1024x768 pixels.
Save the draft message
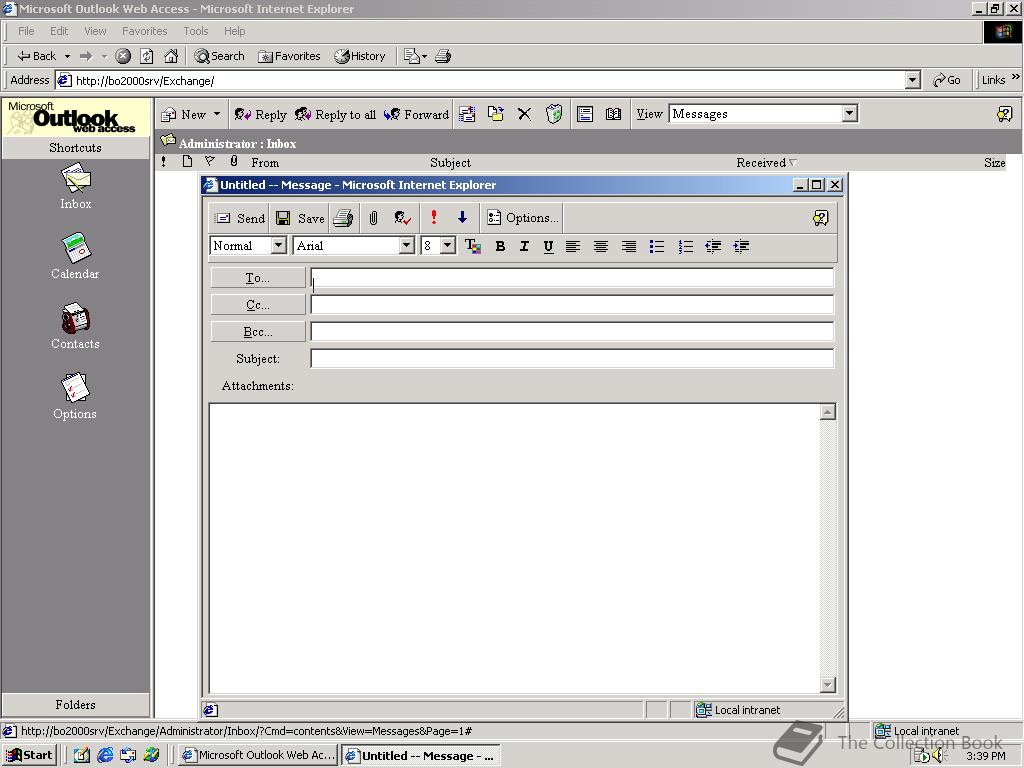[300, 218]
